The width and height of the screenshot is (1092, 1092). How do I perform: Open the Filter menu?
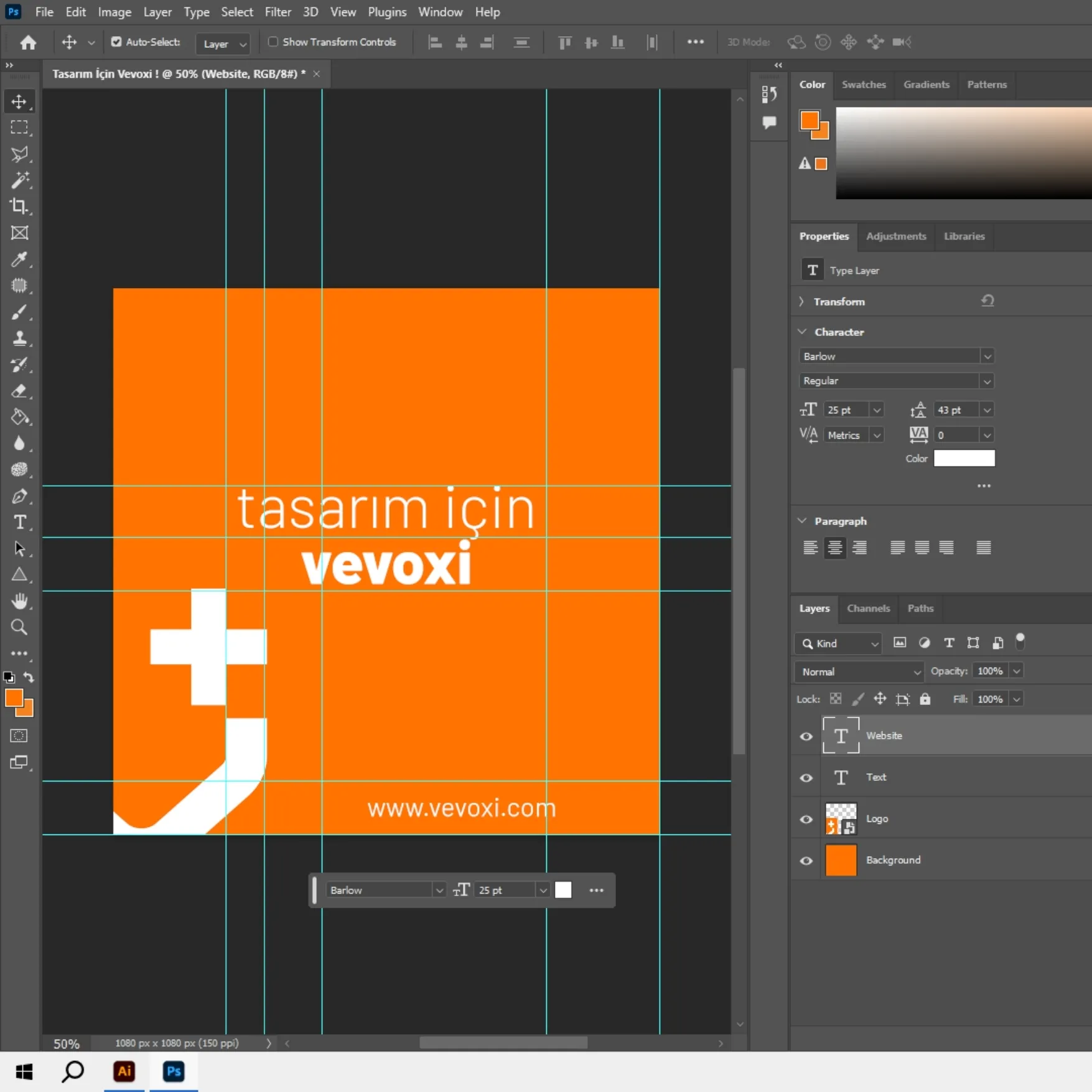(x=278, y=11)
